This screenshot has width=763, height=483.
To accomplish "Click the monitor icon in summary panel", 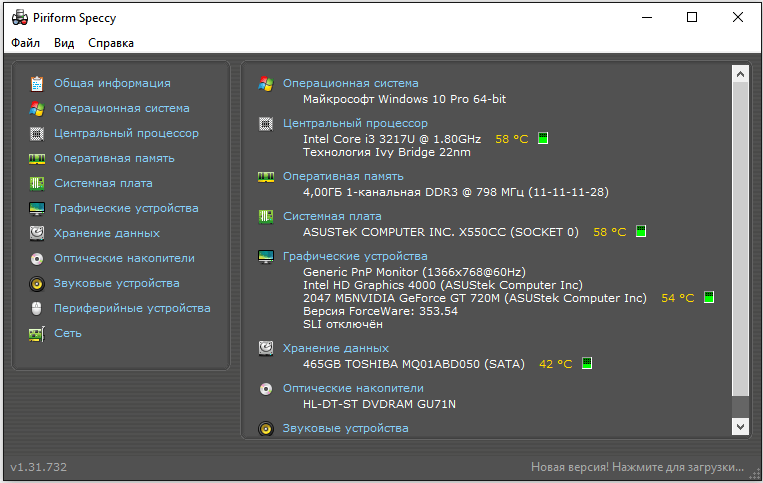I will tap(266, 257).
